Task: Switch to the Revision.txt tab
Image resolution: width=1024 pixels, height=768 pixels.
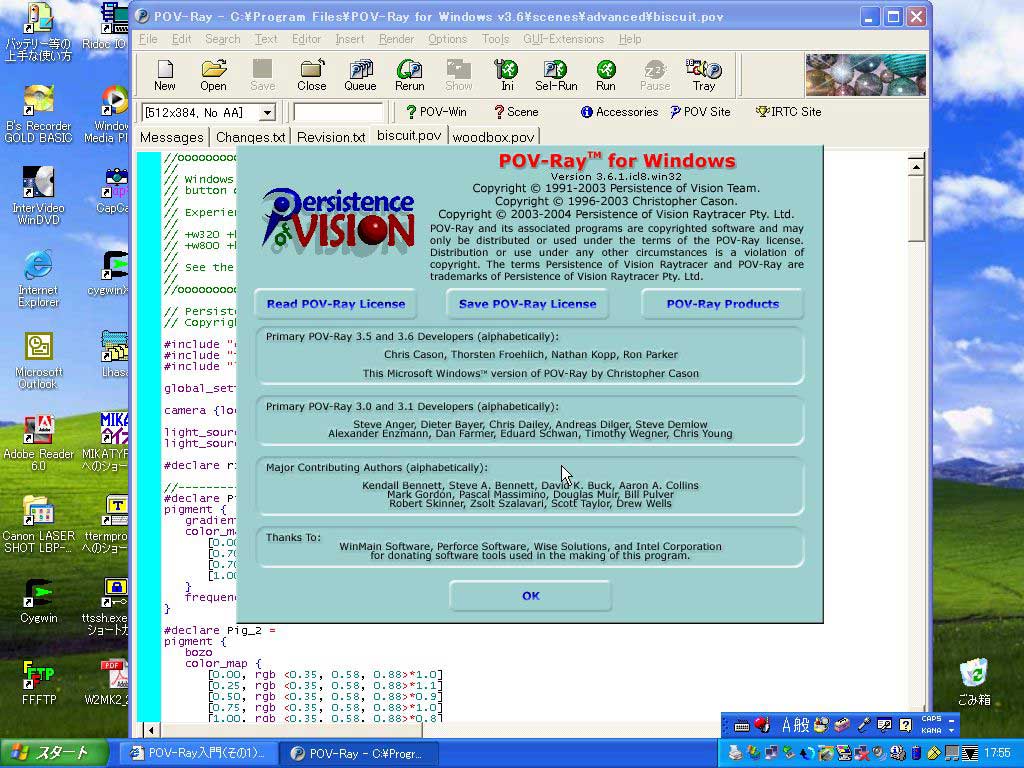Action: point(331,137)
